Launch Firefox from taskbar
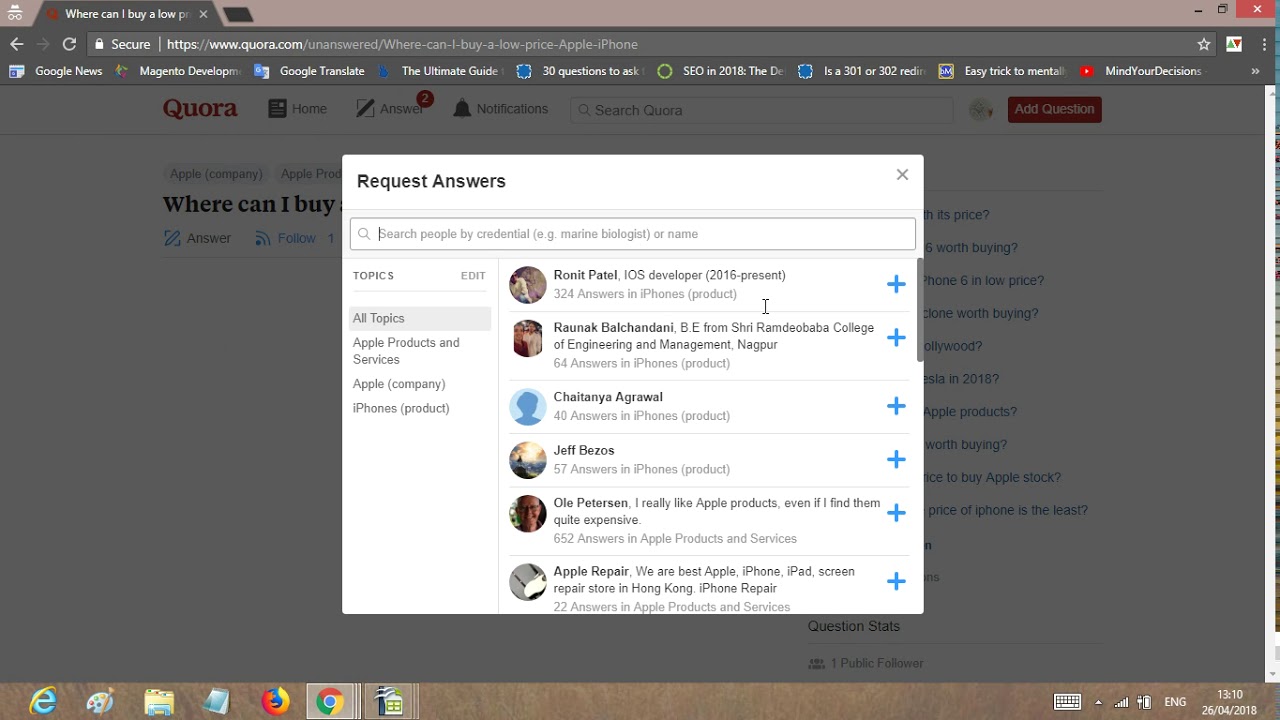Viewport: 1280px width, 720px height. (x=275, y=702)
